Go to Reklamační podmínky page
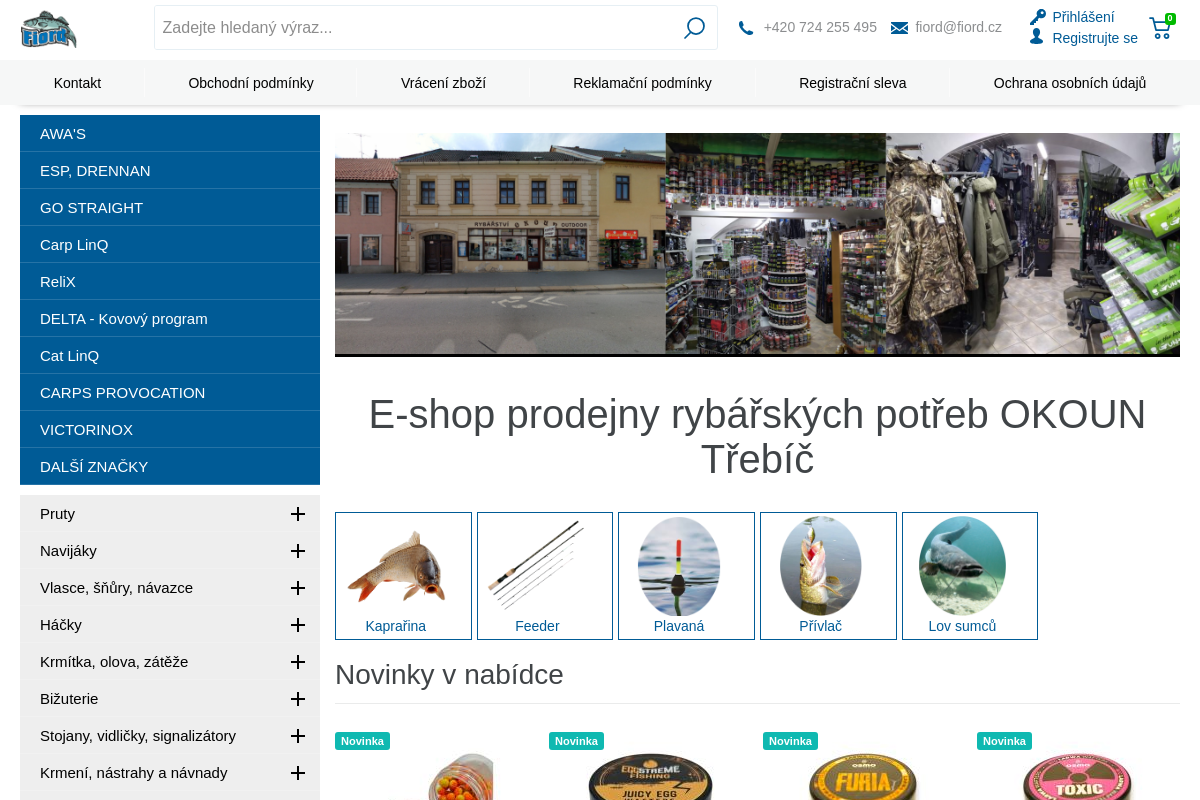 [x=642, y=83]
